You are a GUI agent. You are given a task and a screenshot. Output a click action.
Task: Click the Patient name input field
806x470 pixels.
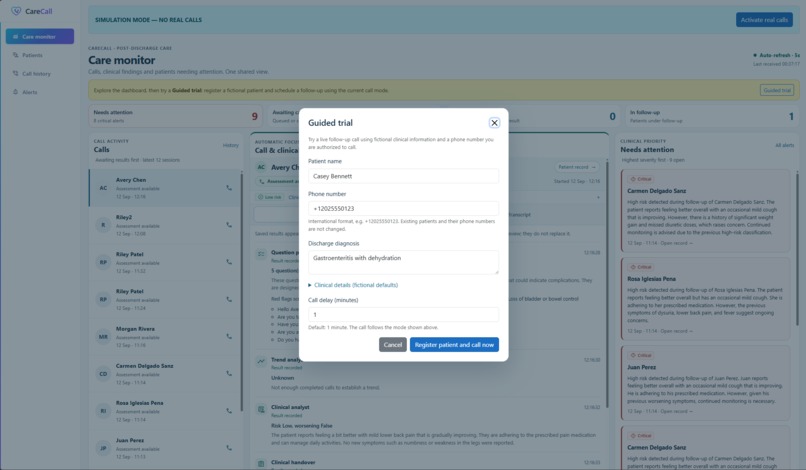coord(403,176)
